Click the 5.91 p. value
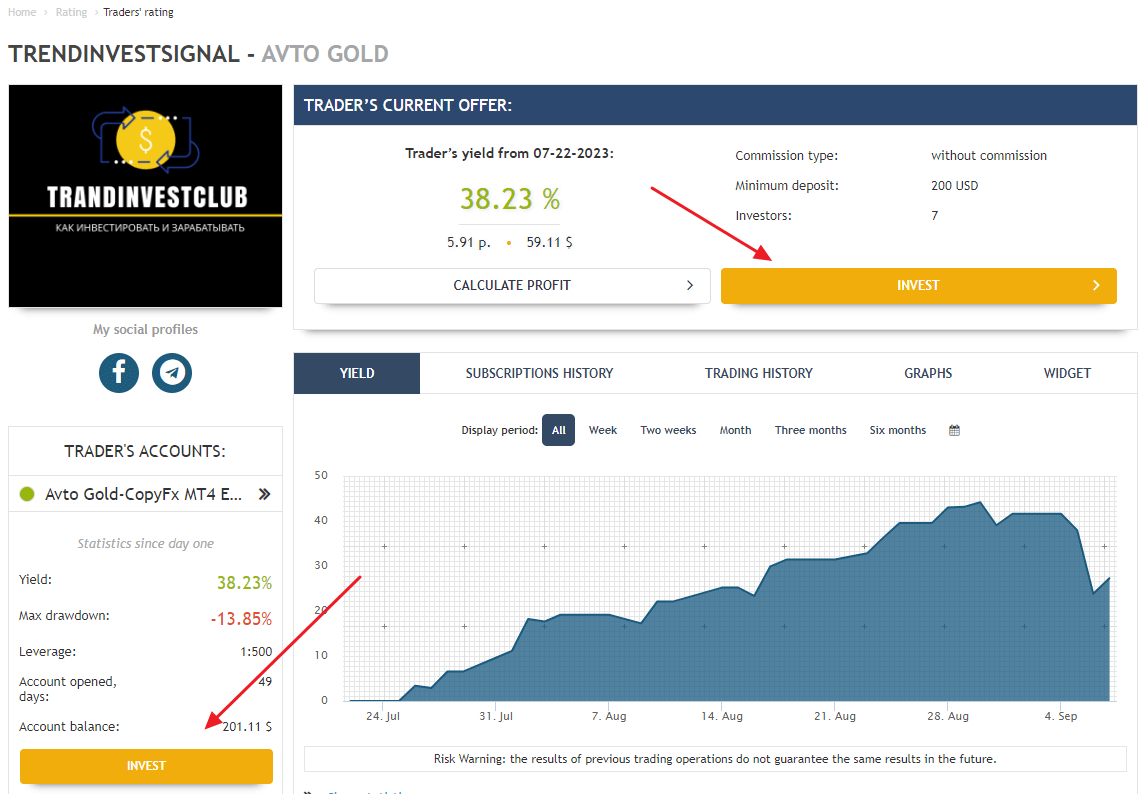Viewport: 1139px width, 794px height. [x=469, y=243]
